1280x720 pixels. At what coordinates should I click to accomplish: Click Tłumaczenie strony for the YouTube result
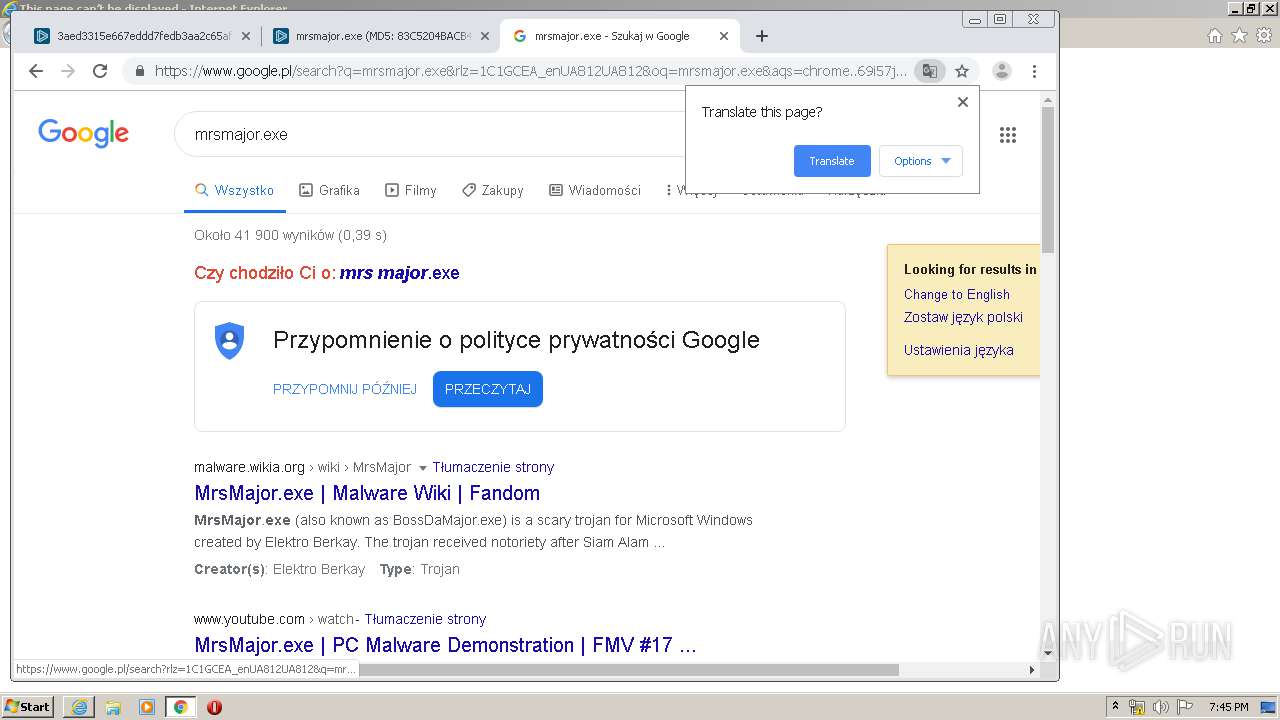(x=425, y=619)
